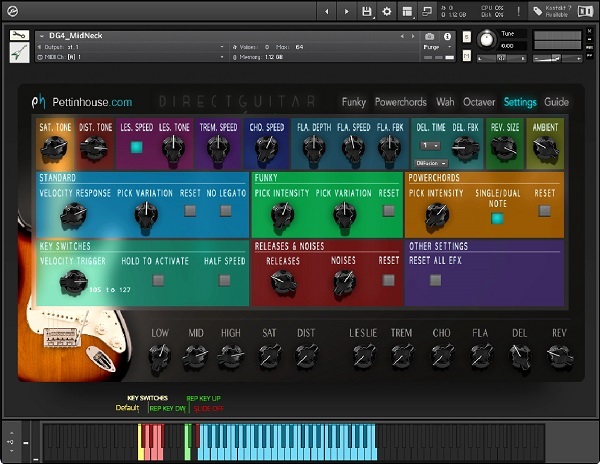
Task: Click the LOW EQ knob
Action: [160, 357]
